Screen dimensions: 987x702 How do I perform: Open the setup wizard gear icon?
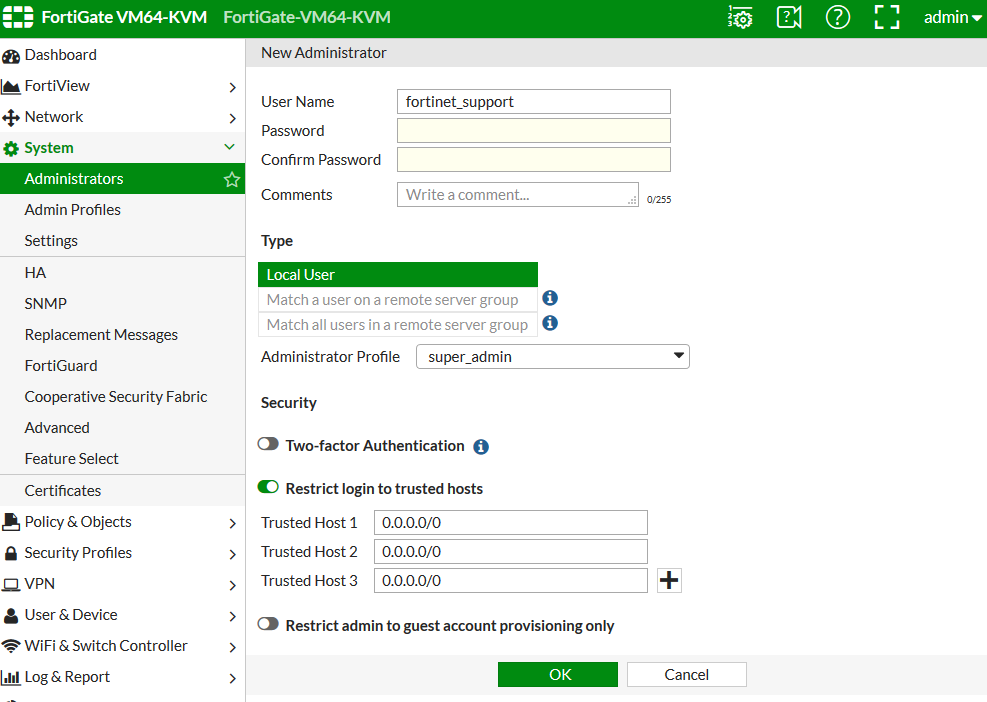click(740, 17)
